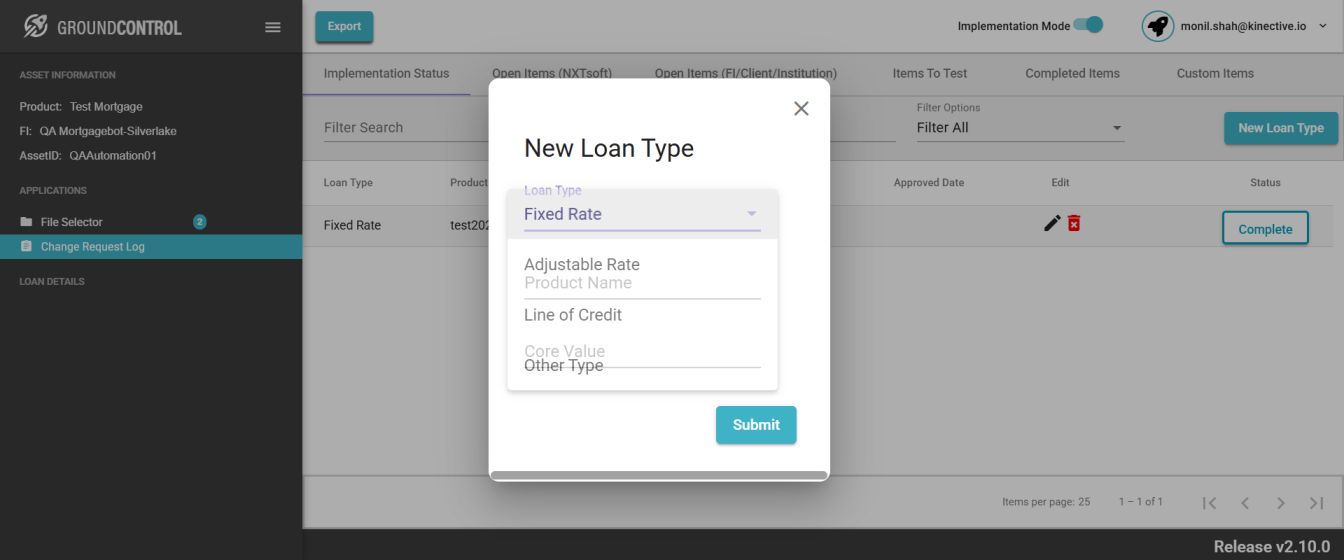
Task: Jump to the last page icon
Action: [1317, 503]
